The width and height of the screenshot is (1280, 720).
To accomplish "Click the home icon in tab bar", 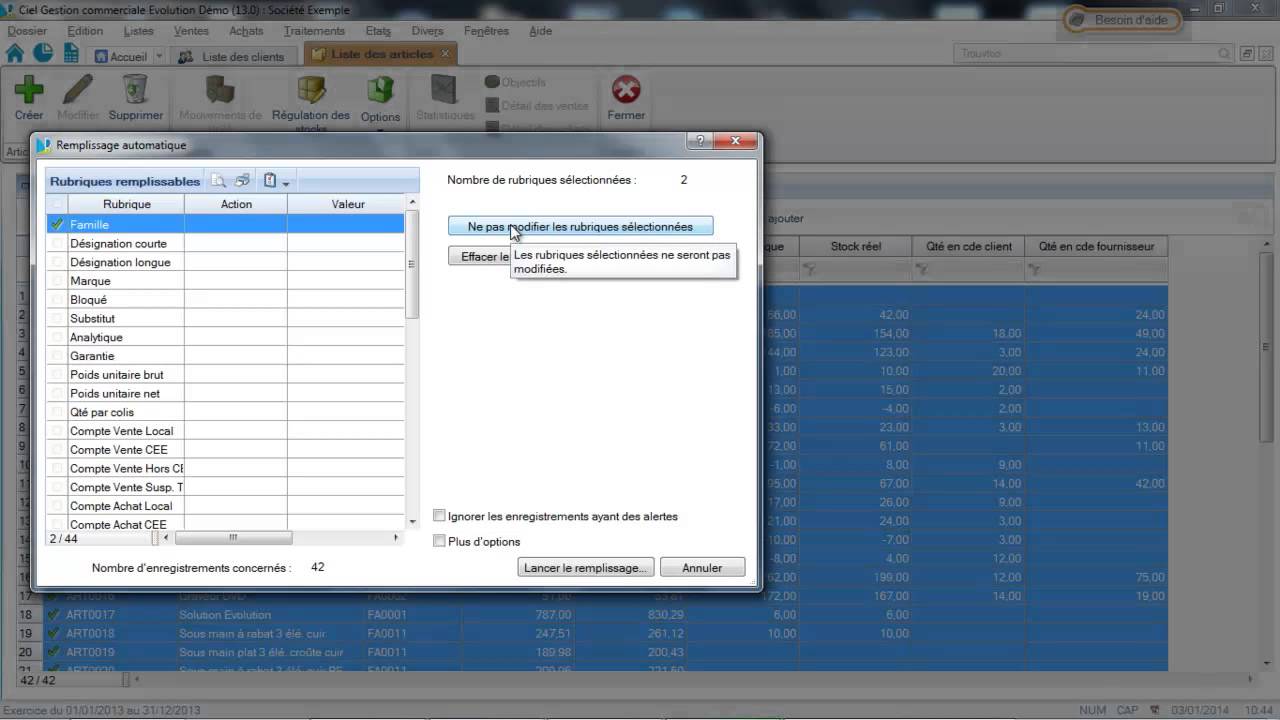I will 15,54.
